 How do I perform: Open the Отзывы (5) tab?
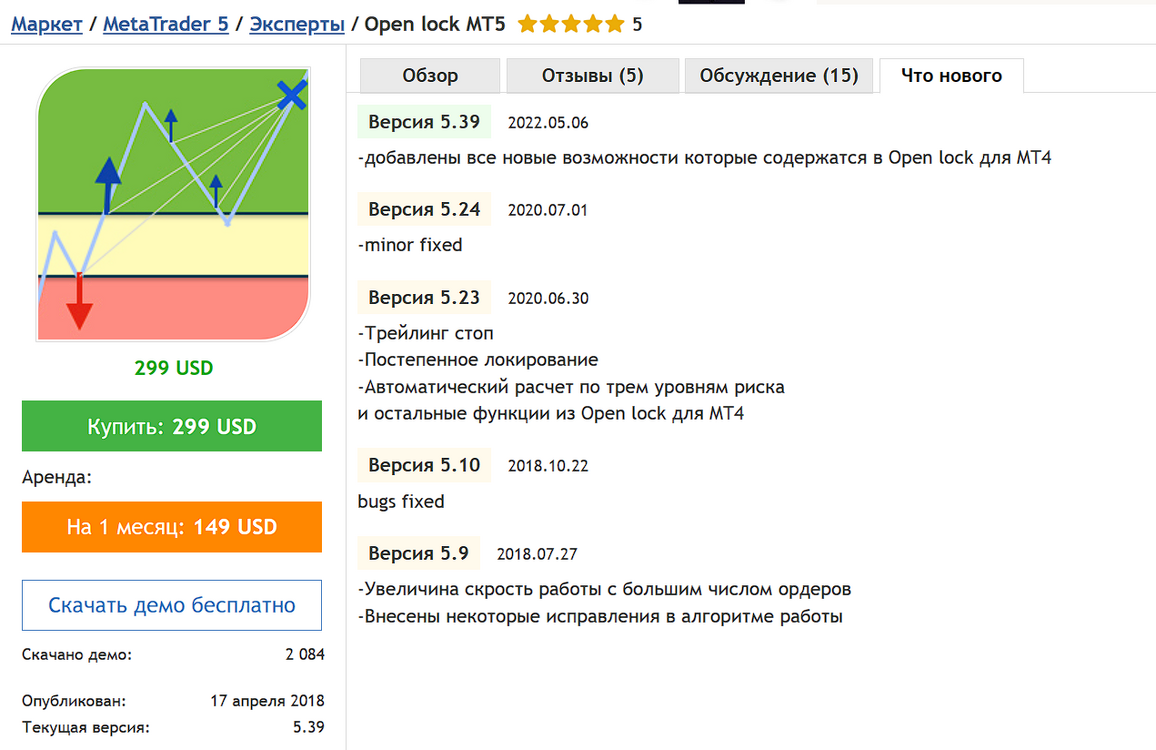[x=593, y=76]
